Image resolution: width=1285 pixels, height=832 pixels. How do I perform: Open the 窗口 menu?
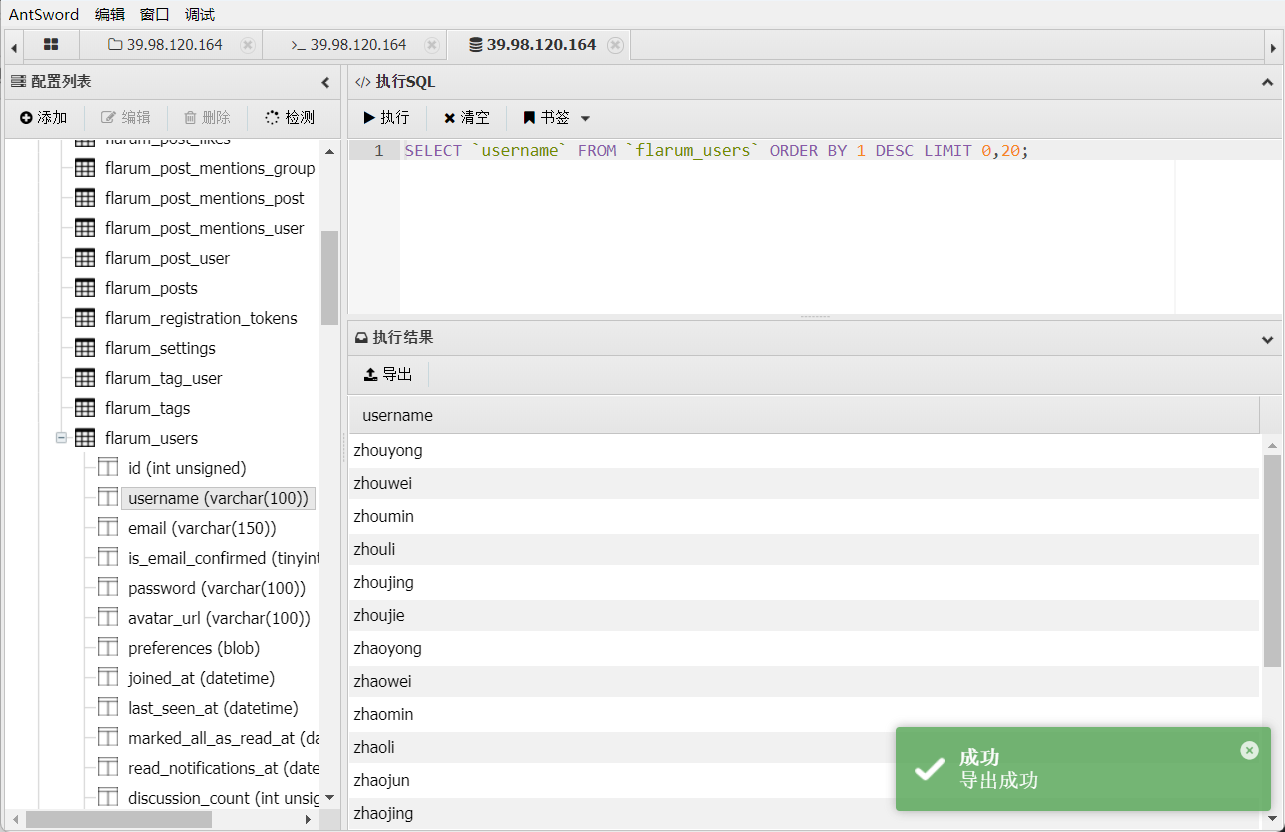(155, 14)
